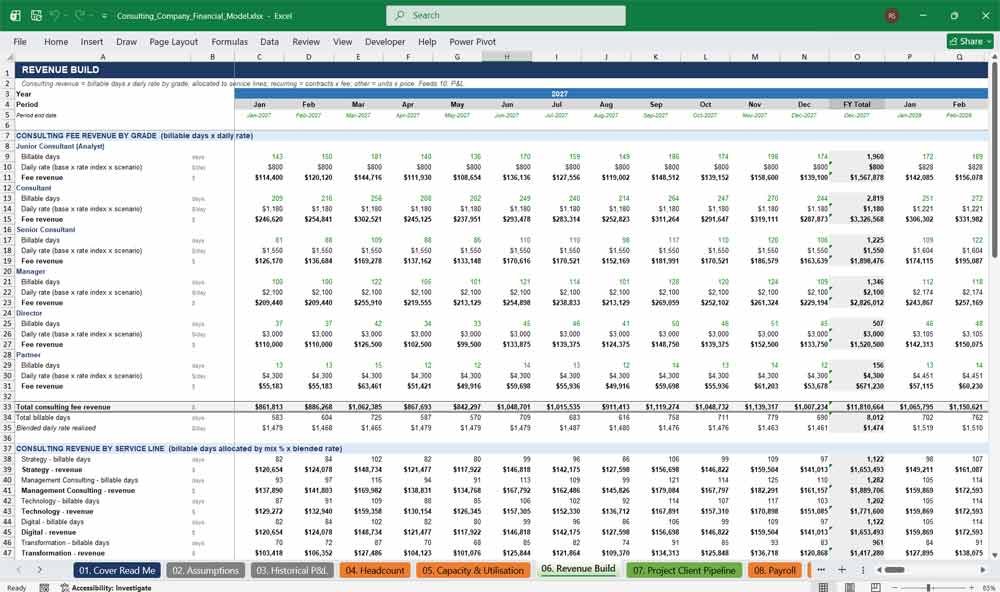
Task: Select the FY Total column heading
Action: [857, 104]
